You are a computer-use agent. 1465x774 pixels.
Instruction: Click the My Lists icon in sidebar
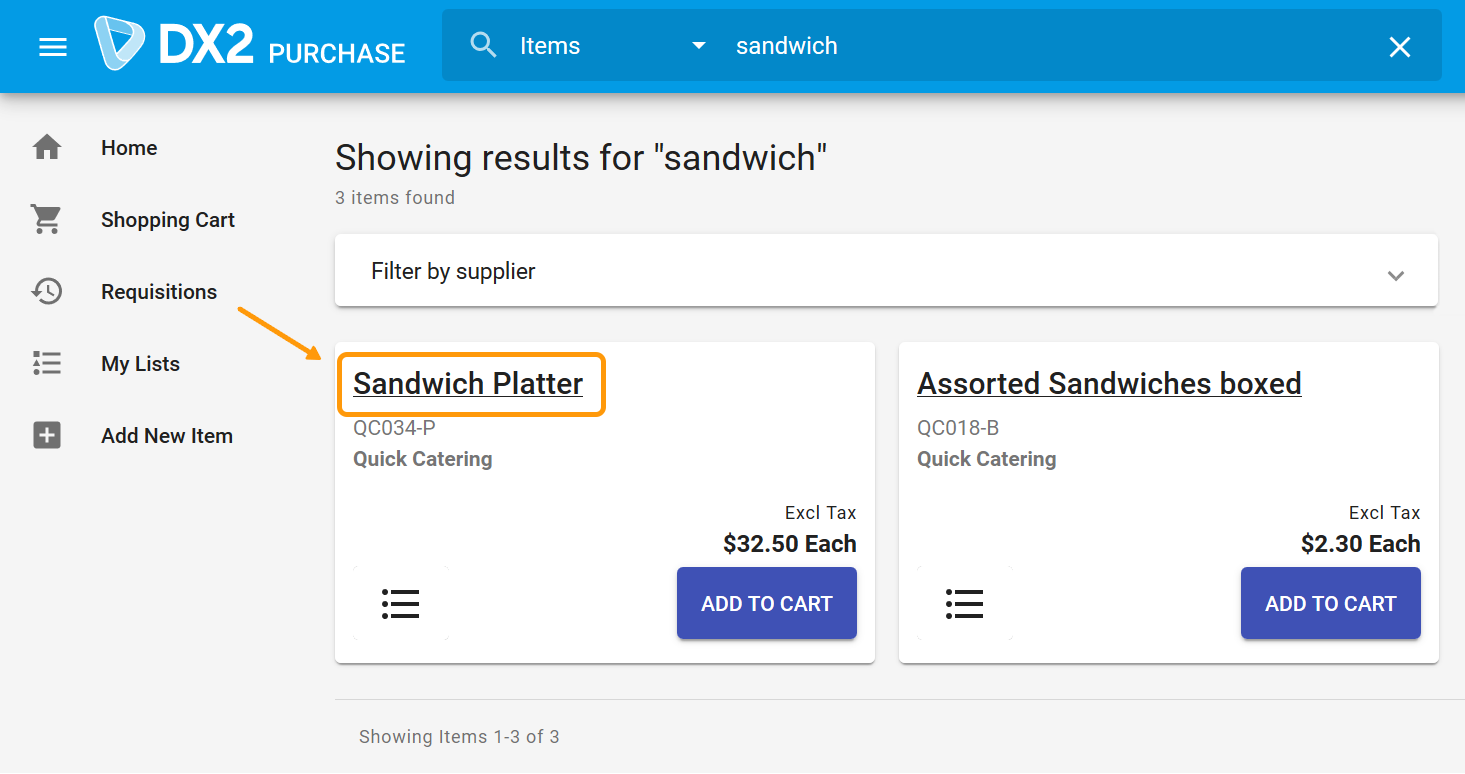pyautogui.click(x=47, y=364)
